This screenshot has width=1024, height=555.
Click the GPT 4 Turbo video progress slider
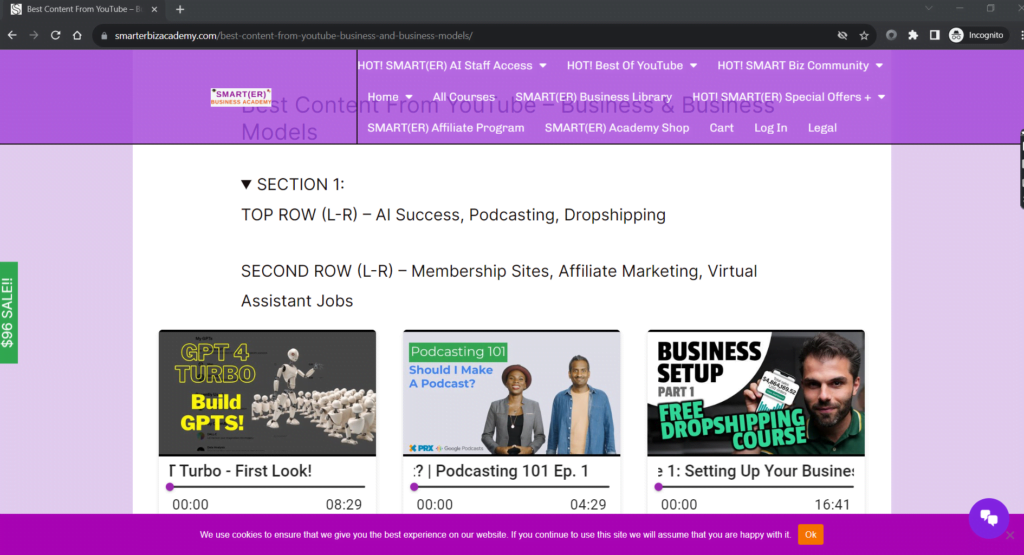point(267,487)
